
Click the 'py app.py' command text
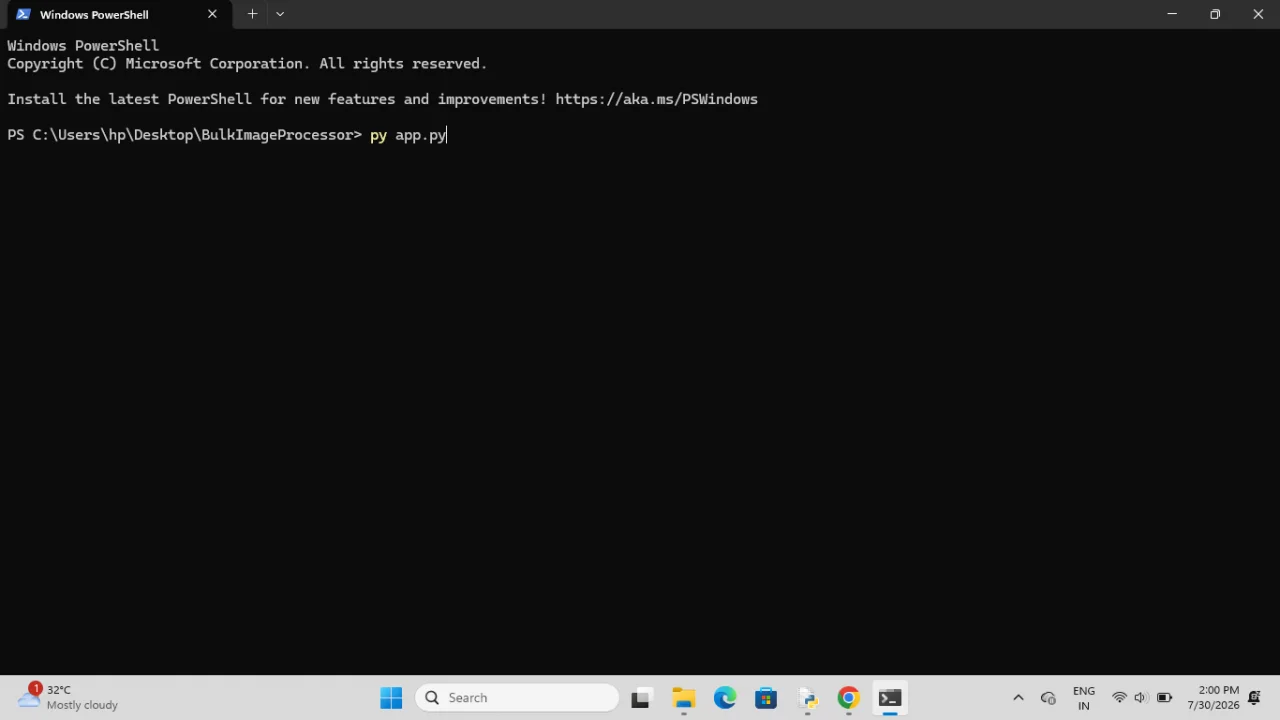click(x=408, y=135)
